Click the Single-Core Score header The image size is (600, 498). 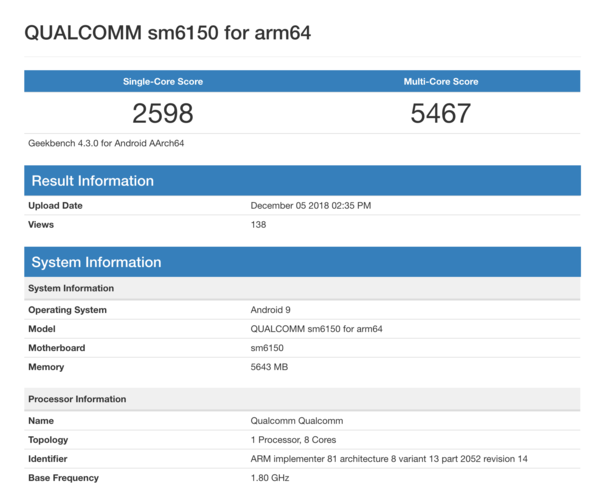pos(163,82)
